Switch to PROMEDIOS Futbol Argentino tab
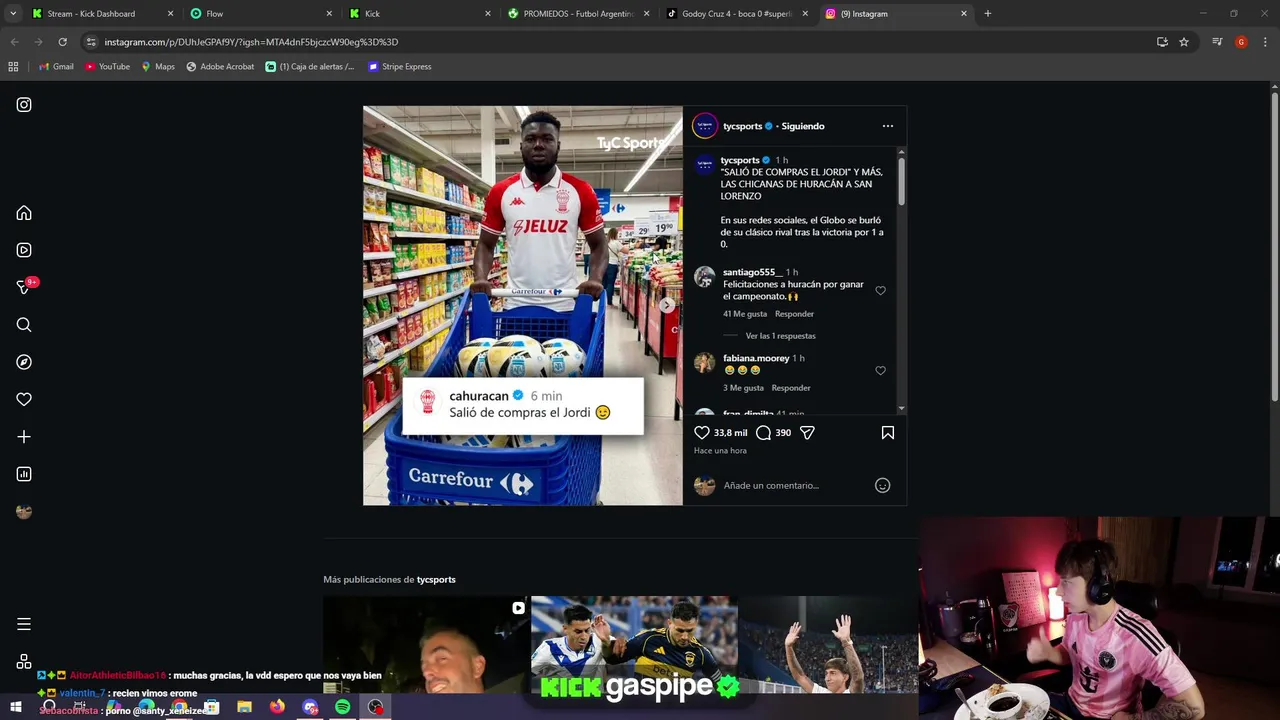Screen dimensions: 1280x720 tap(579, 14)
